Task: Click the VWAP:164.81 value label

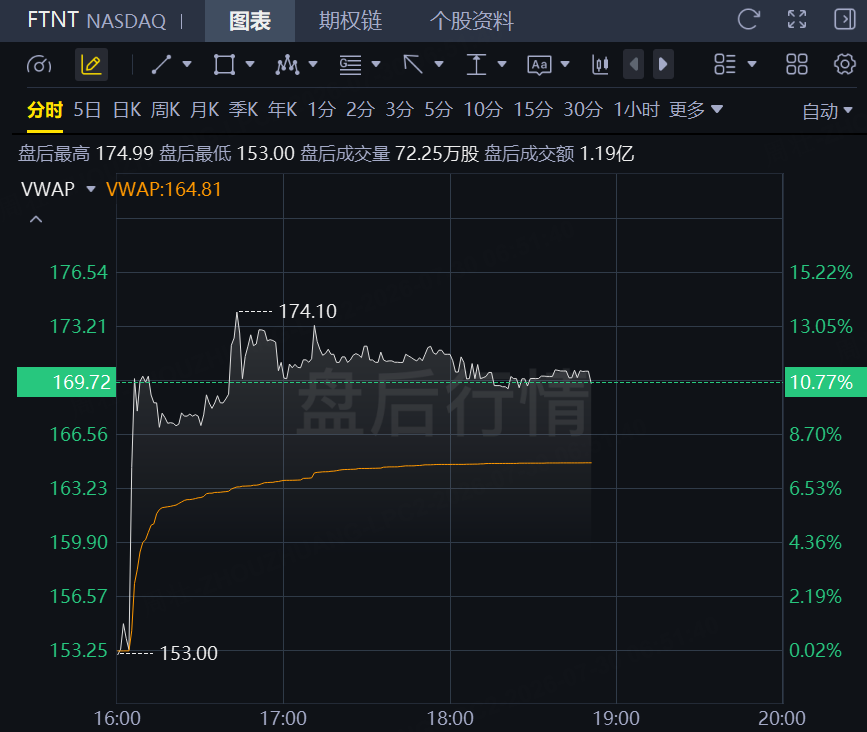Action: [x=164, y=190]
